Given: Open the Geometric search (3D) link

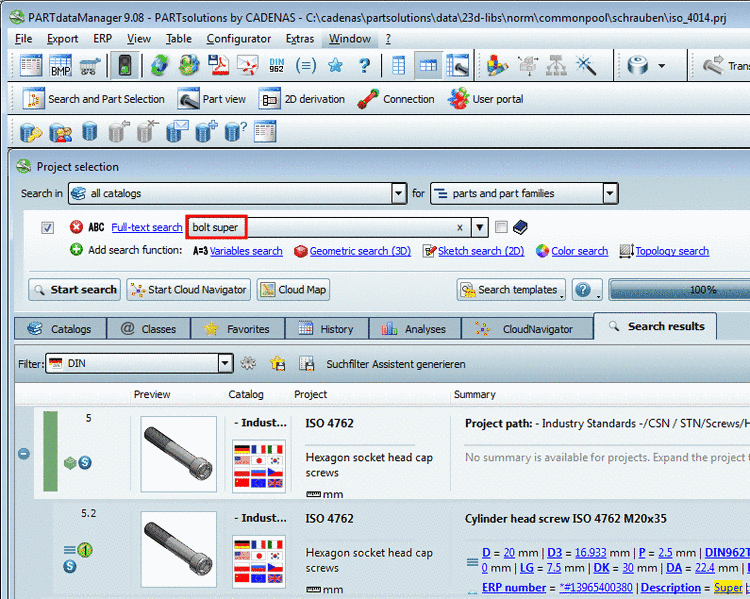Looking at the screenshot, I should (360, 251).
